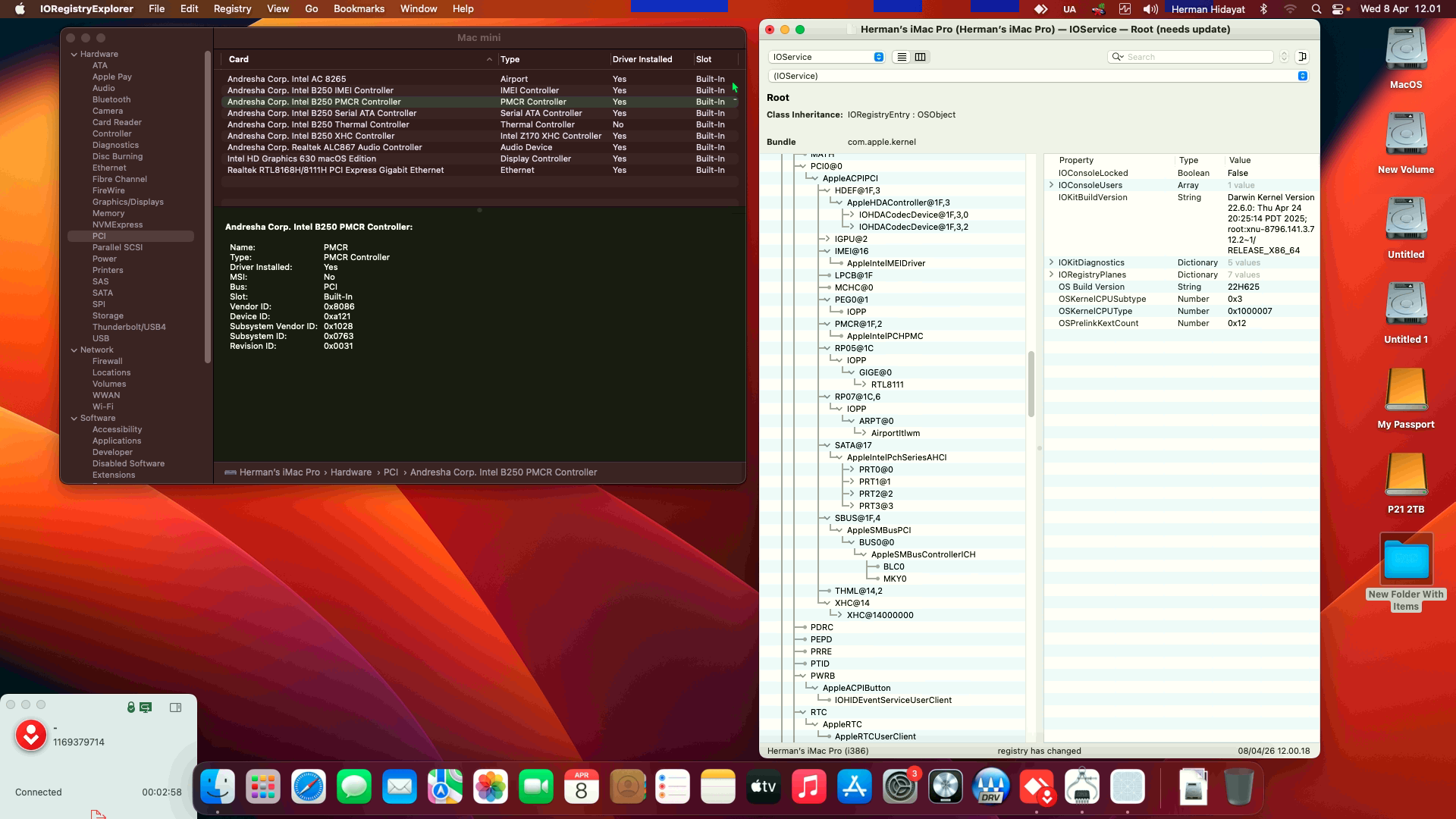Select Graphics/Displays in the System Information sidebar

127,202
